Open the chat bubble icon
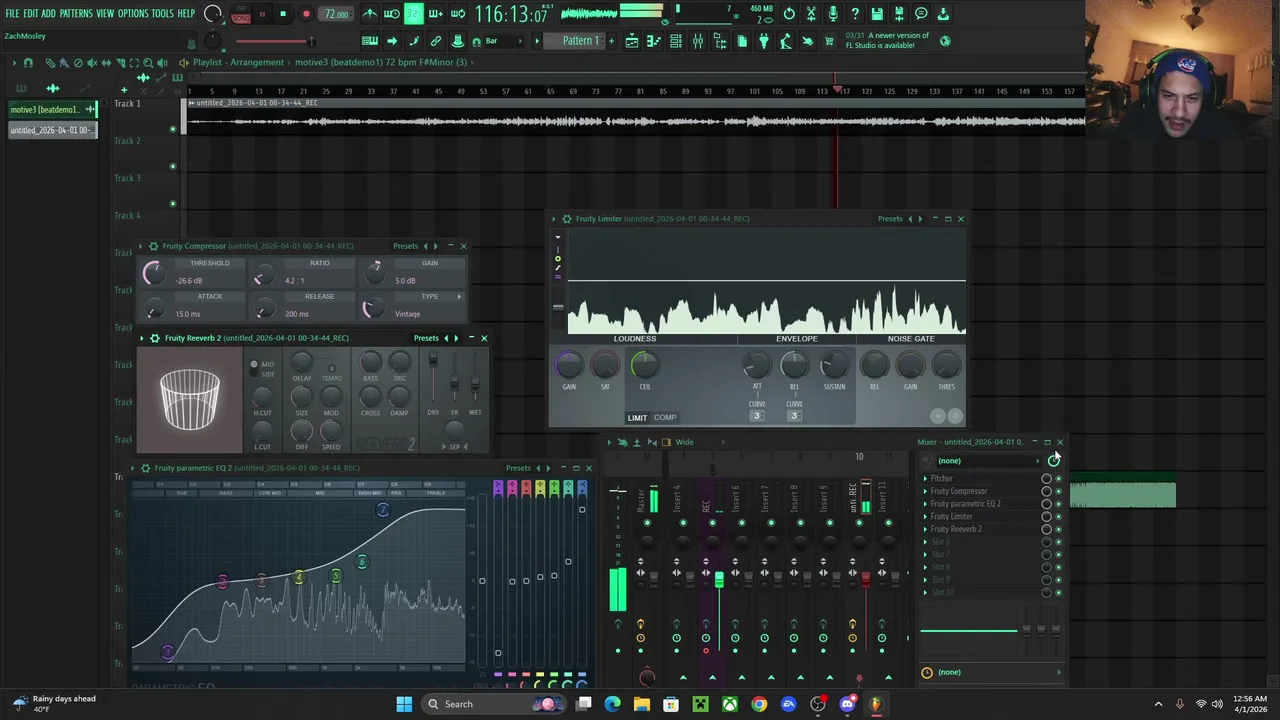The image size is (1280, 720). pos(921,14)
